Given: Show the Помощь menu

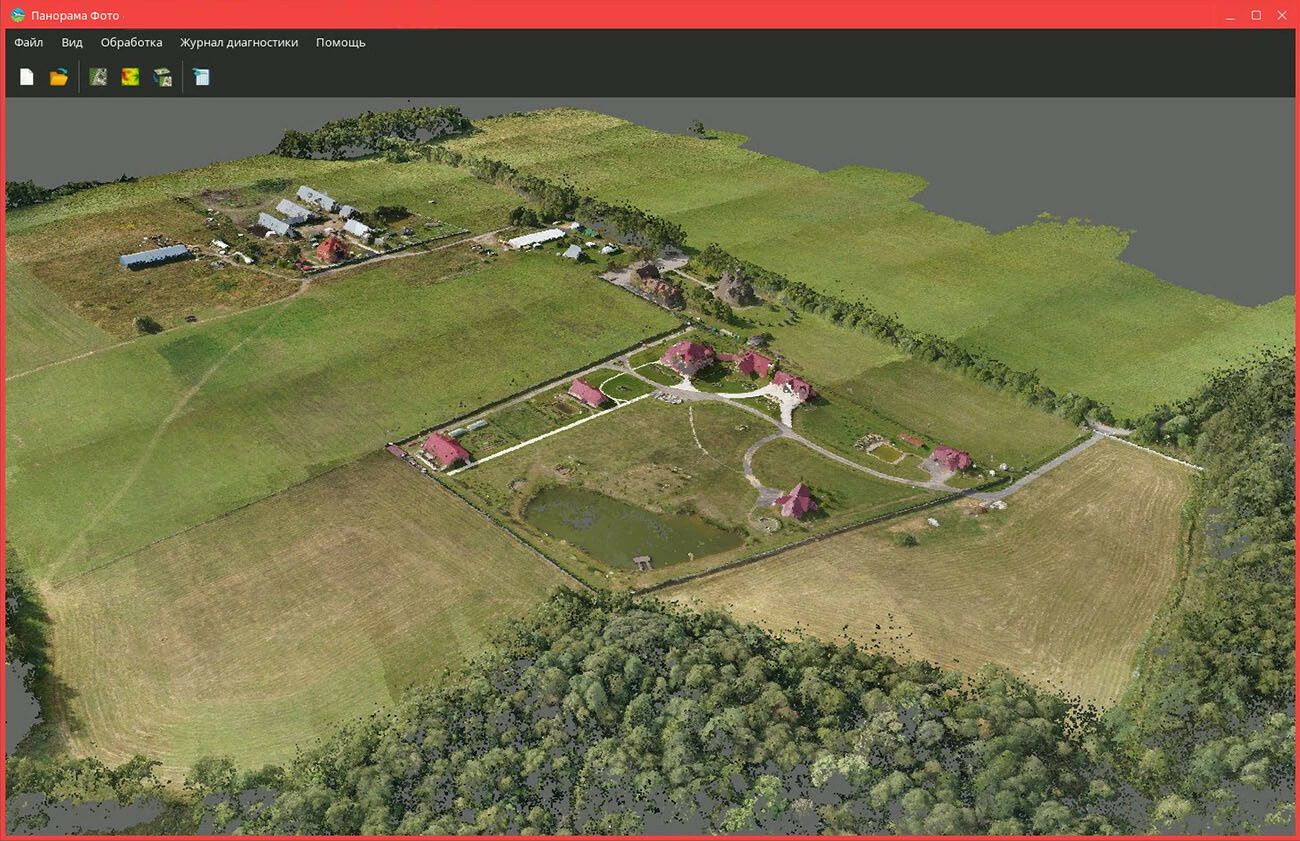Looking at the screenshot, I should [x=340, y=43].
